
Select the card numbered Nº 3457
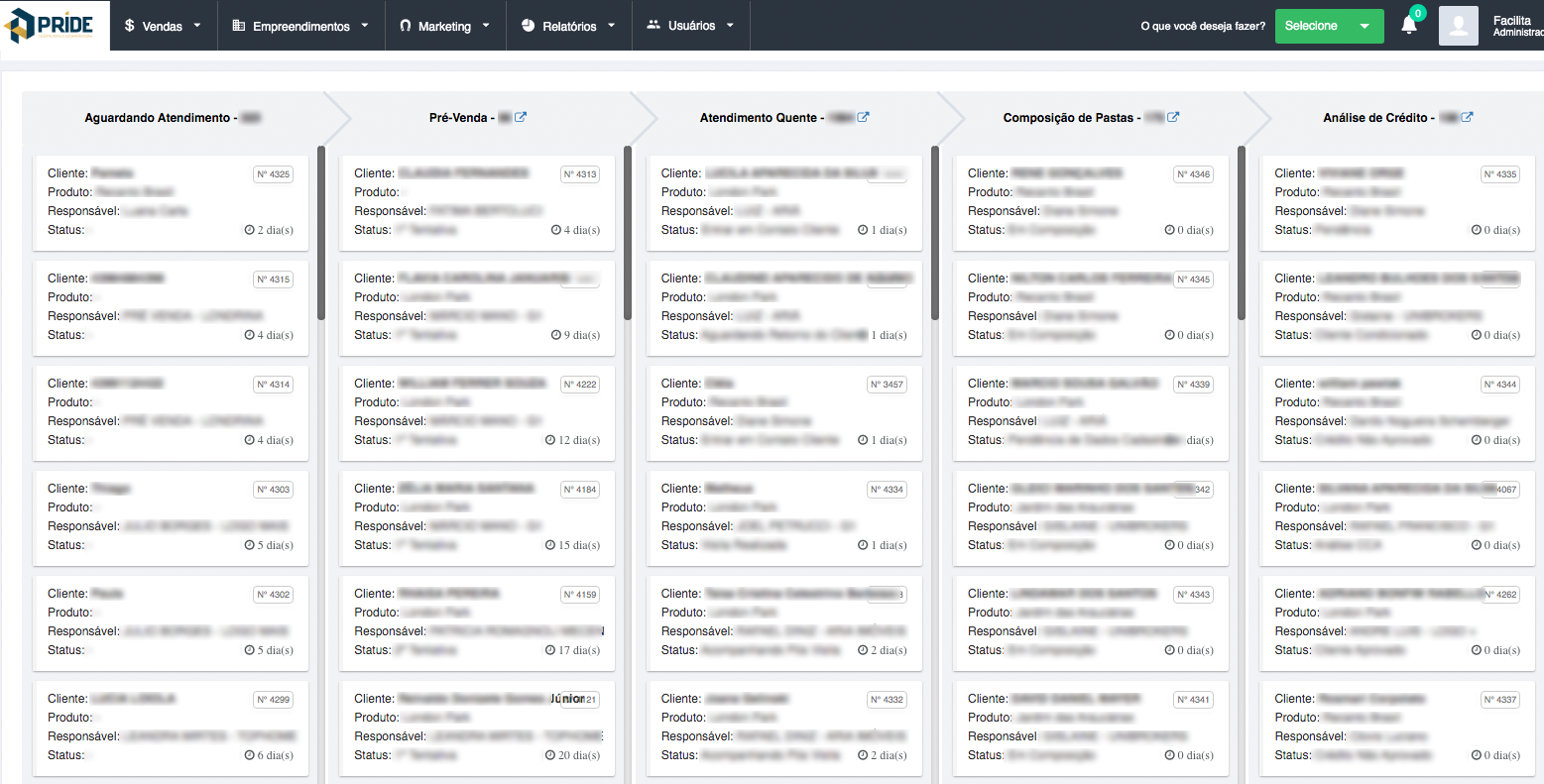(784, 411)
